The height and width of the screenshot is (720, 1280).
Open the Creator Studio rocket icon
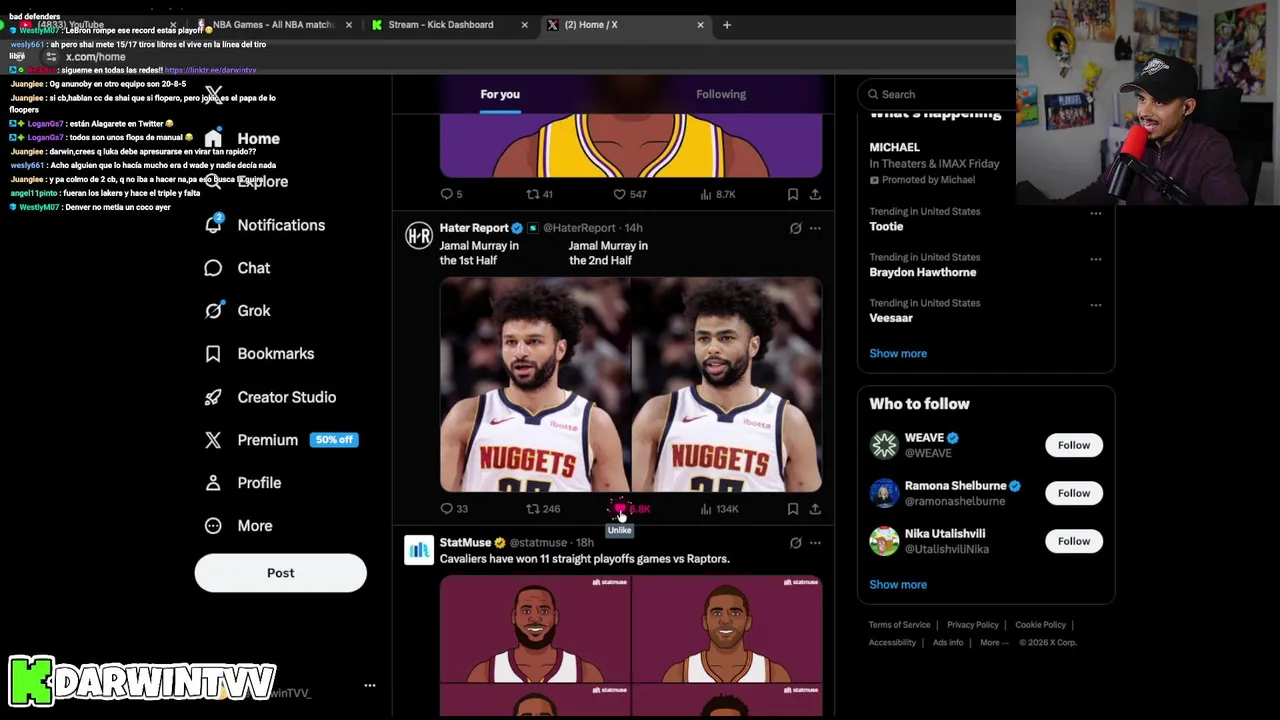pyautogui.click(x=213, y=397)
